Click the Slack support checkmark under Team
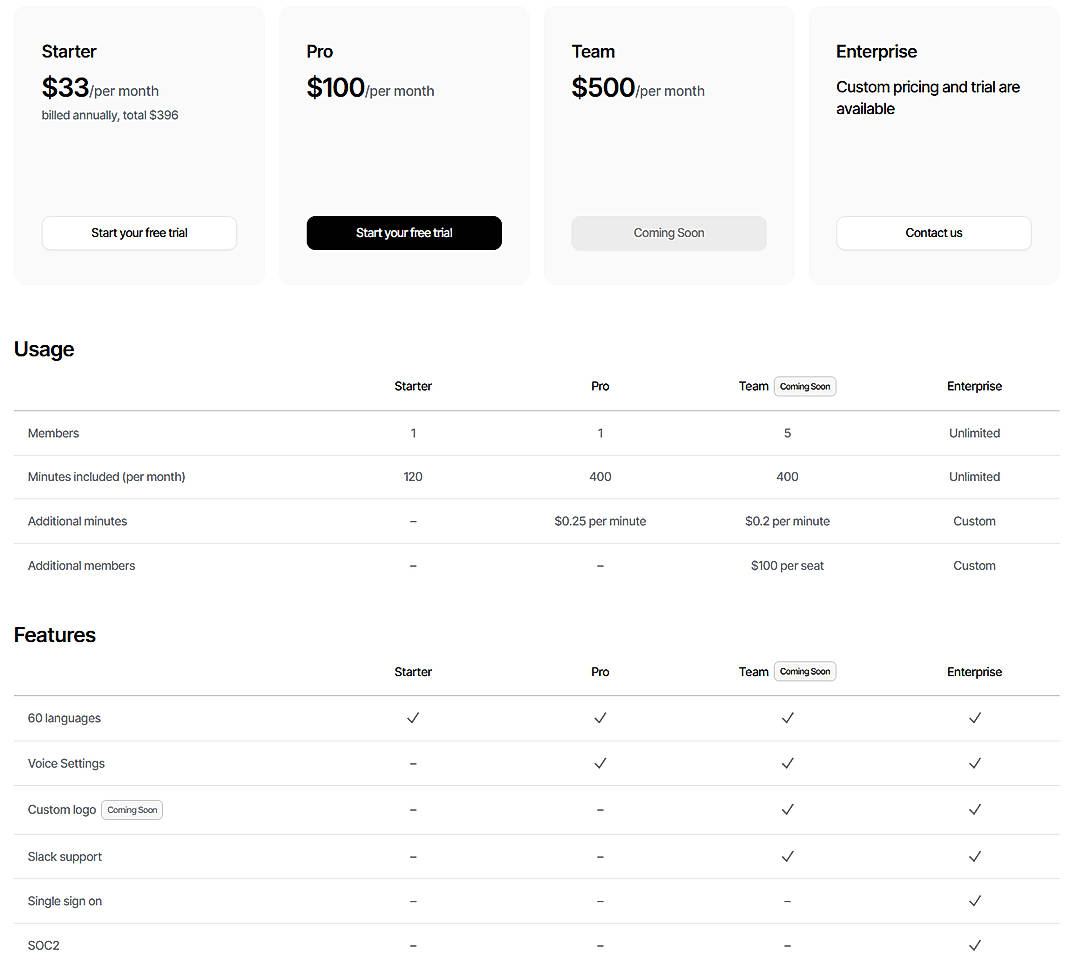 787,856
